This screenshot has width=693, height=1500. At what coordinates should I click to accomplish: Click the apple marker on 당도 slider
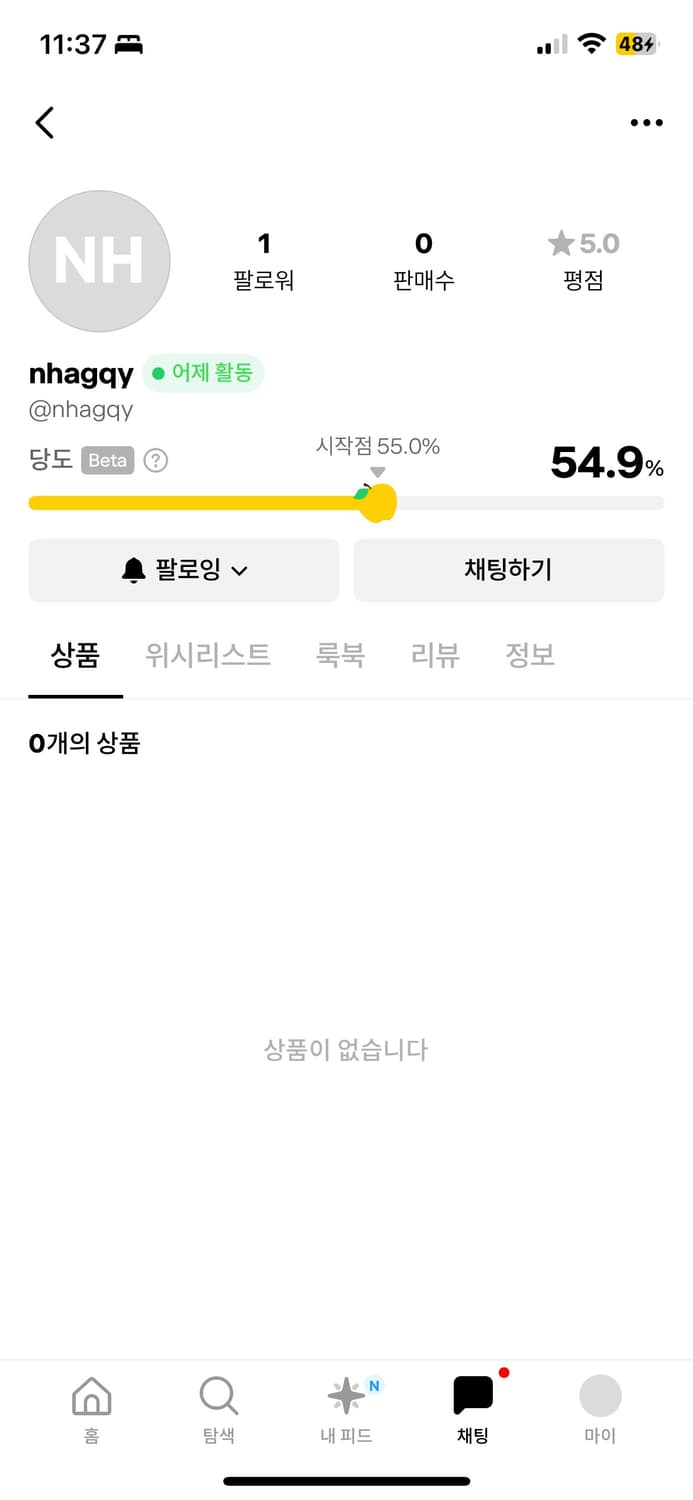tap(377, 502)
